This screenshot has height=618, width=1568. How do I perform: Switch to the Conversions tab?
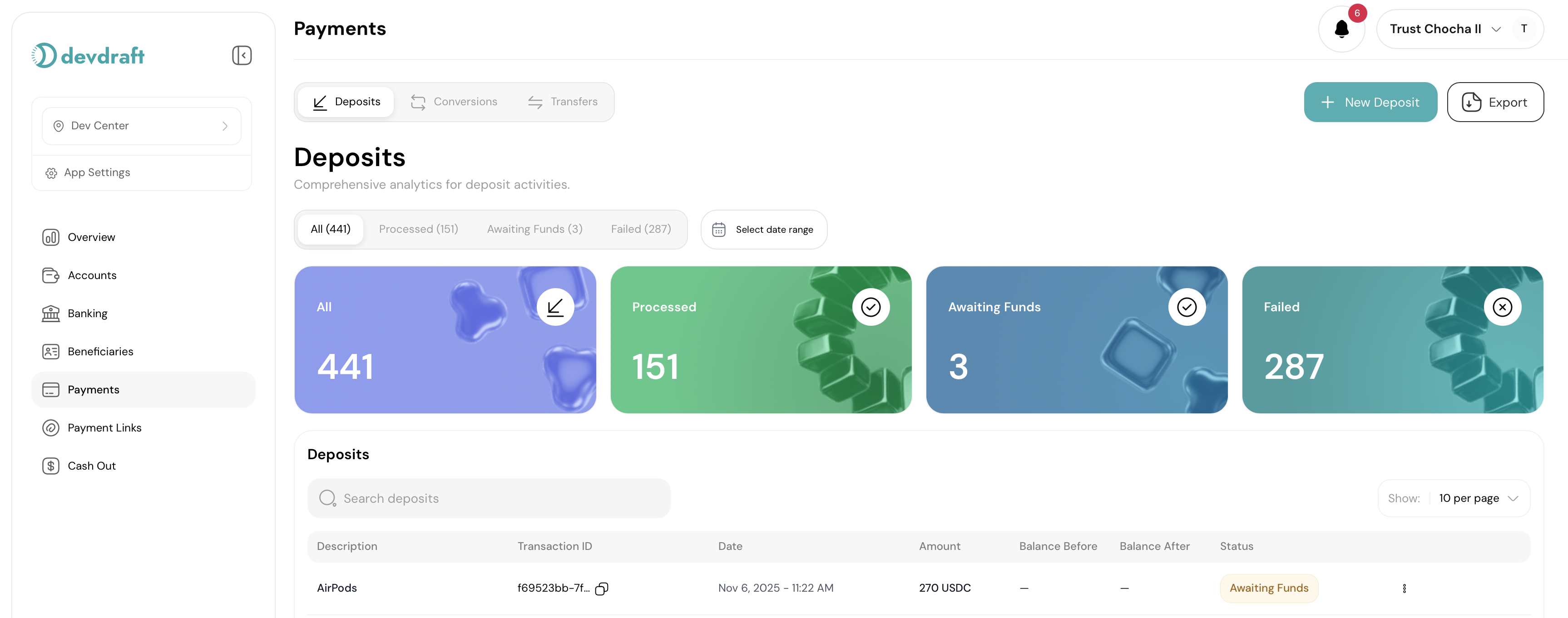454,102
